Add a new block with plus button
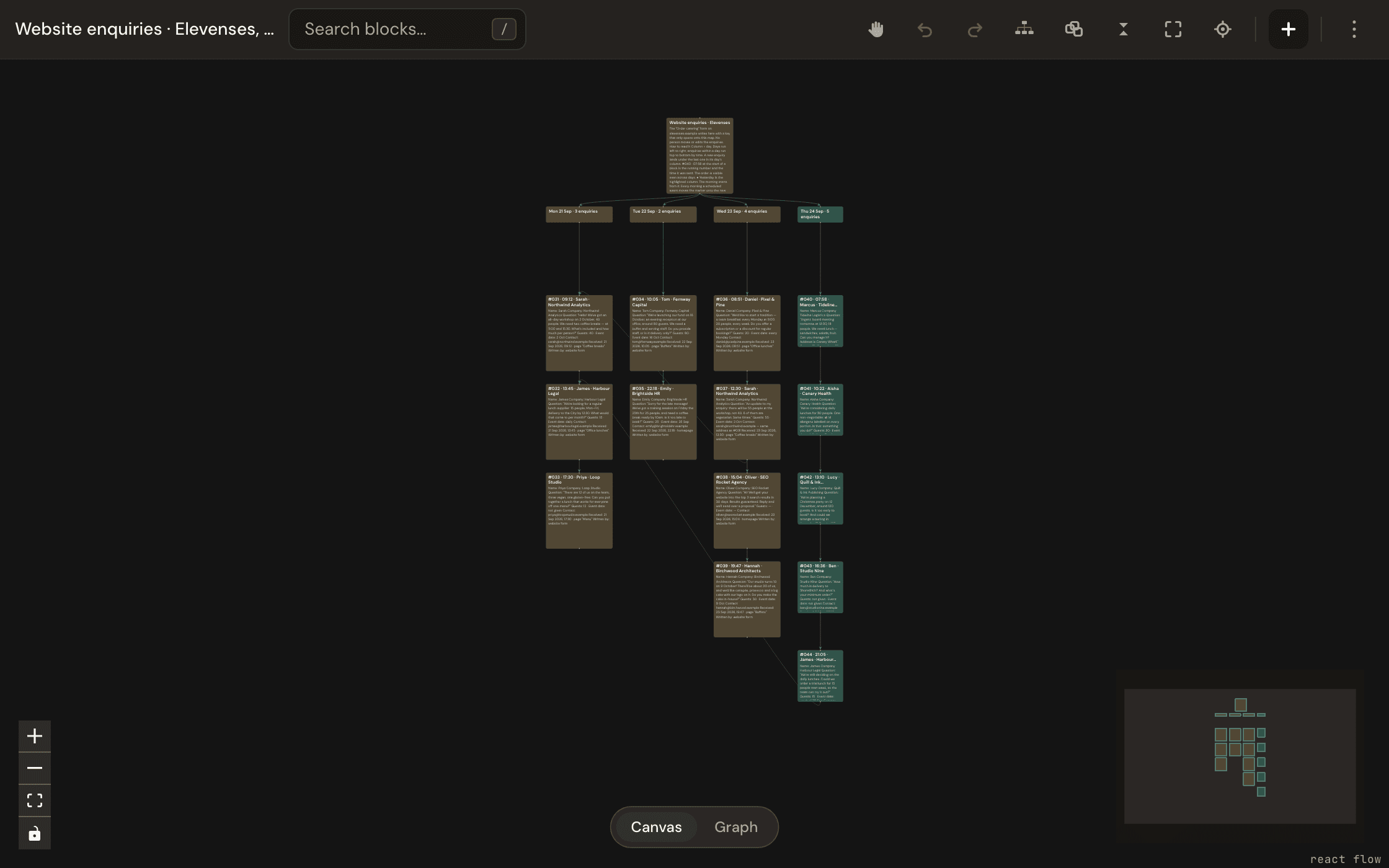The image size is (1389, 868). coord(1289,29)
